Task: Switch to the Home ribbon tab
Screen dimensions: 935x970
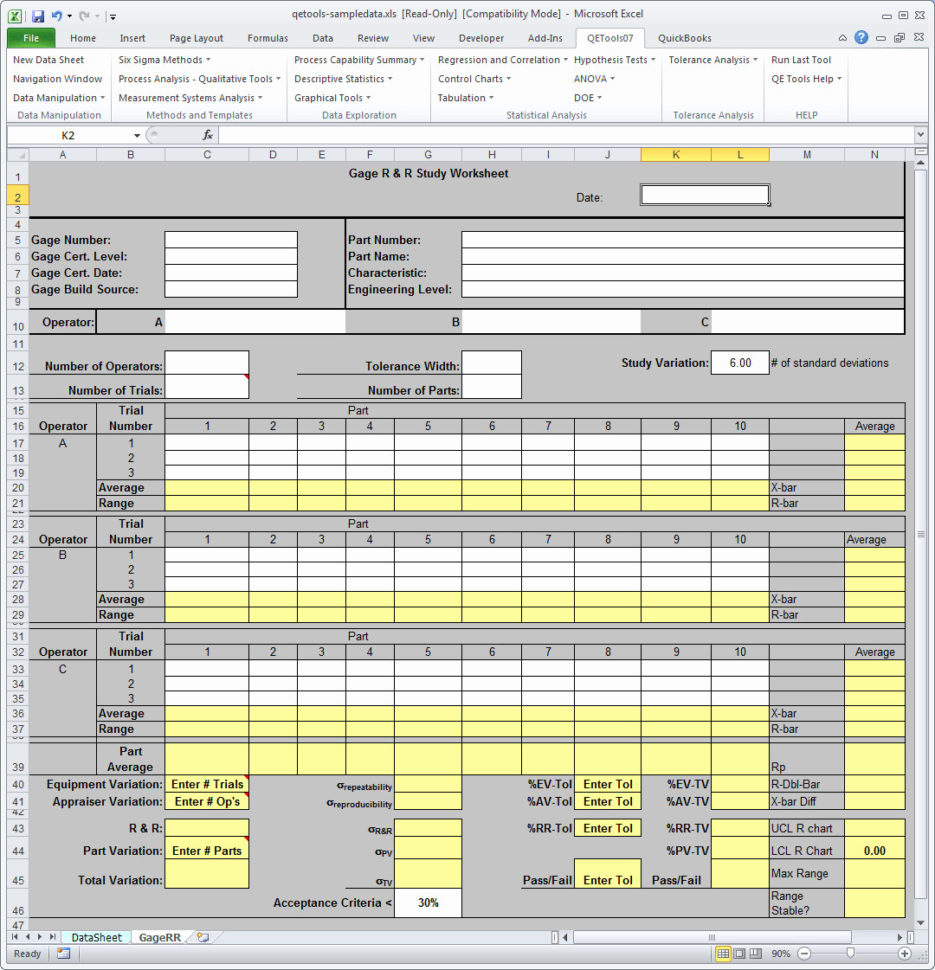Action: coord(83,37)
